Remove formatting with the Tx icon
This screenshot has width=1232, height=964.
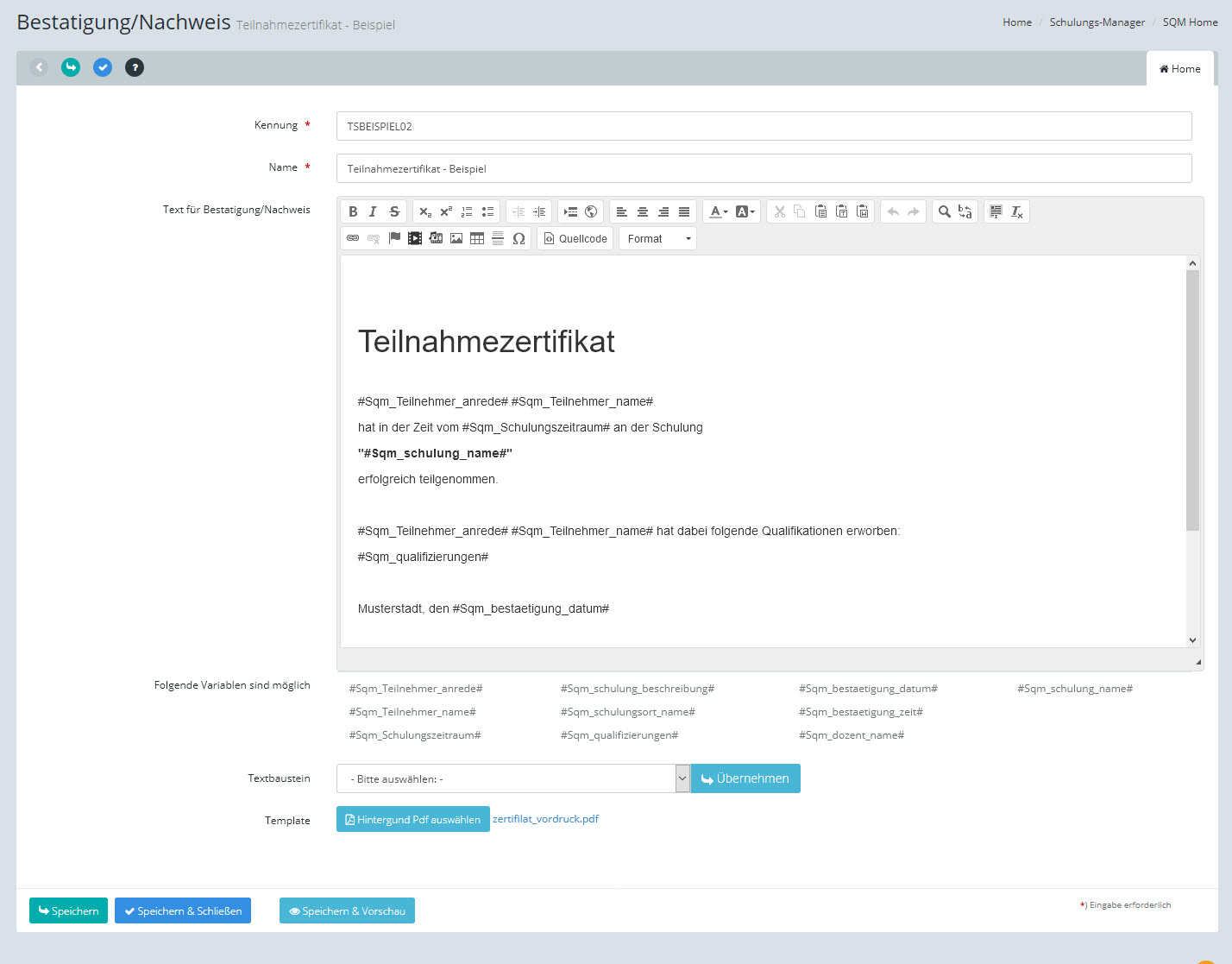[x=1017, y=211]
